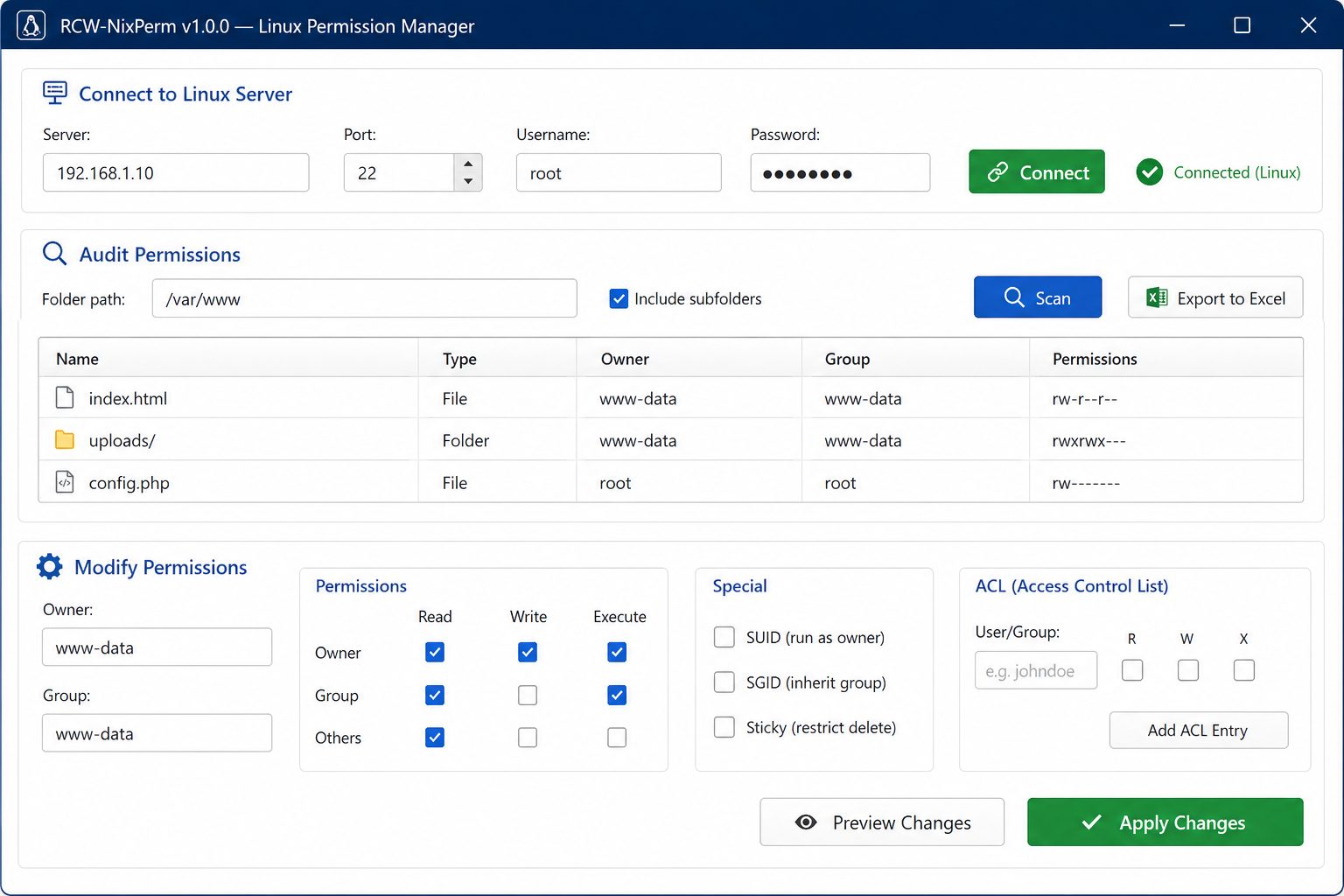
Task: Enable Sticky (restrict delete) checkbox
Action: [x=724, y=727]
